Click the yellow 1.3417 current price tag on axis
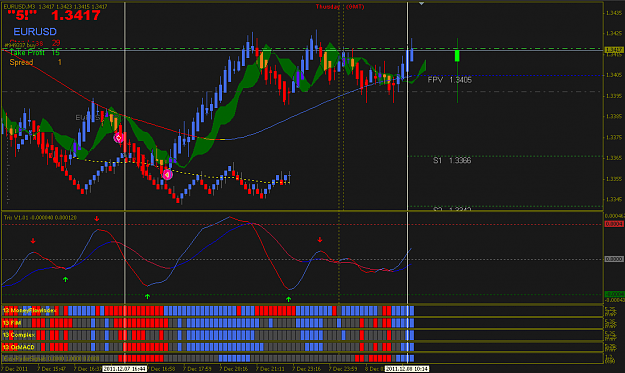625x373 pixels. pos(614,50)
